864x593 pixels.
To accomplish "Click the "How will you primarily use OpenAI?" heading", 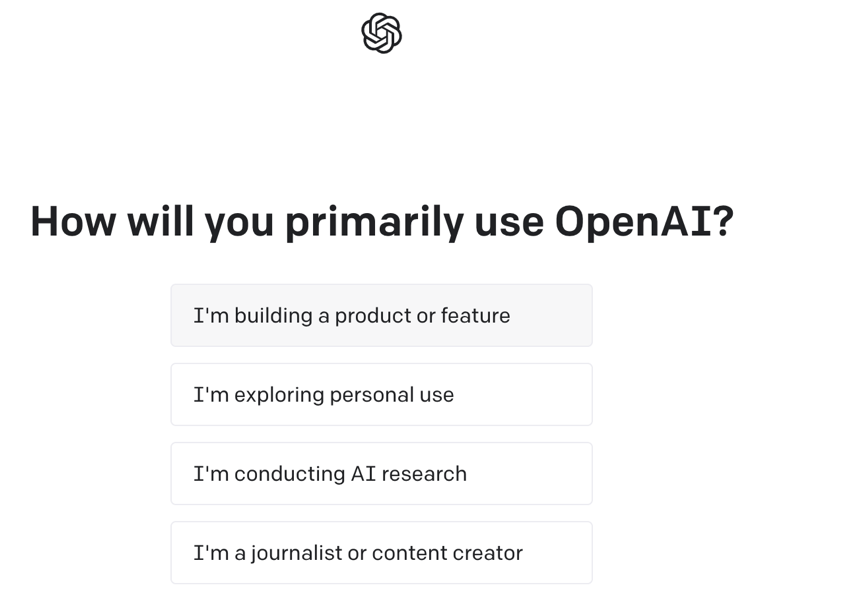I will point(382,222).
